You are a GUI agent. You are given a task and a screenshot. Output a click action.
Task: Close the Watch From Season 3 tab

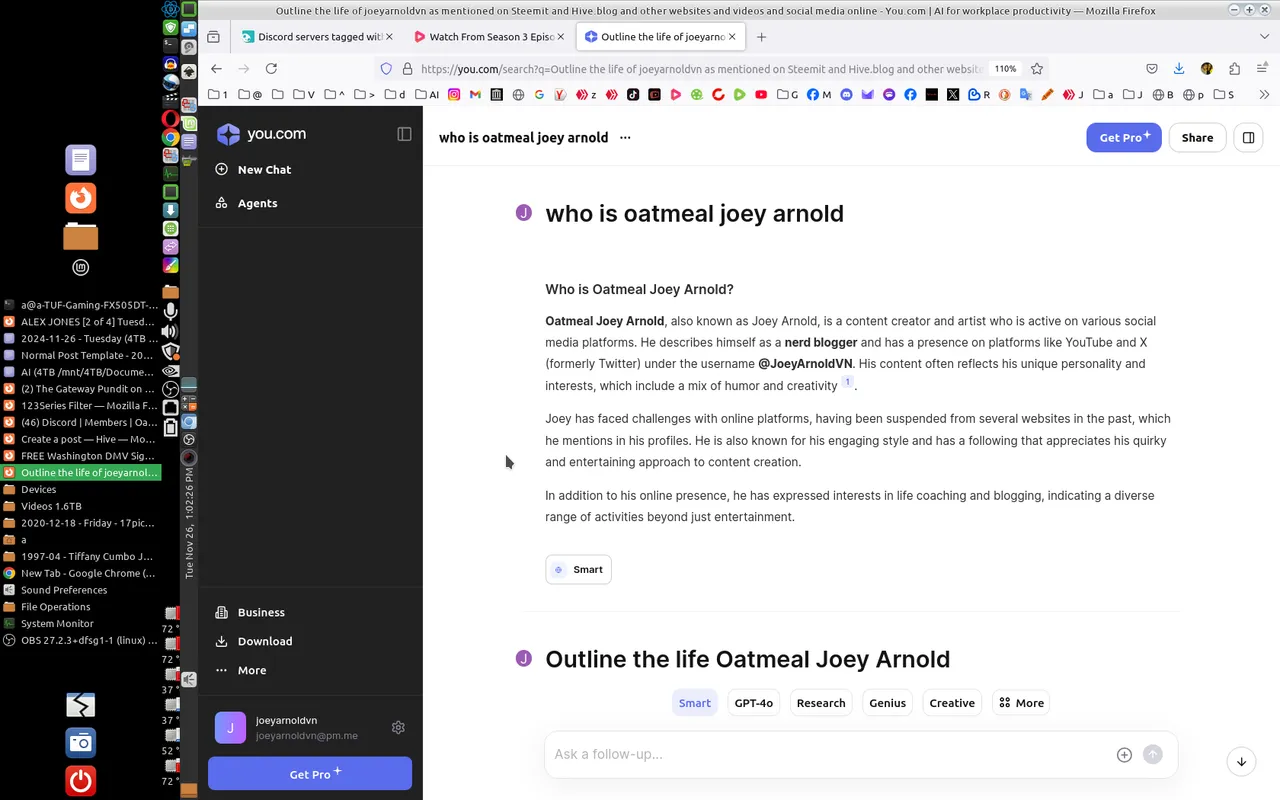(561, 37)
